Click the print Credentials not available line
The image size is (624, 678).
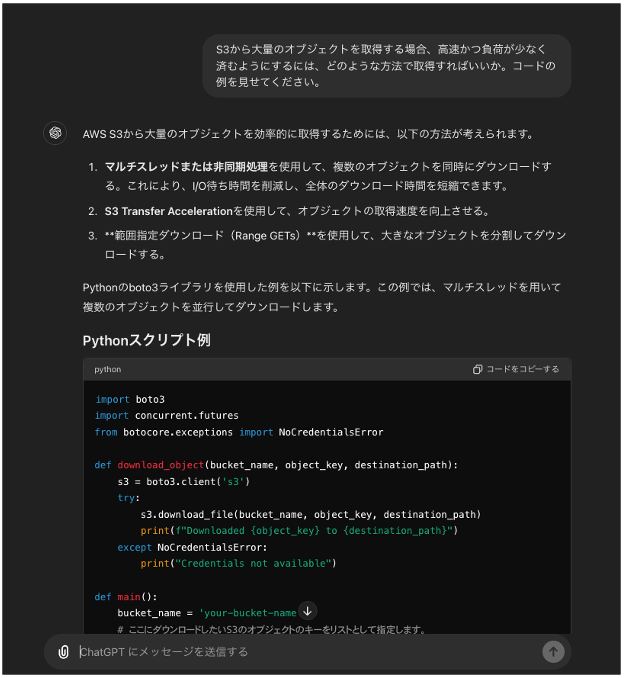[238, 563]
